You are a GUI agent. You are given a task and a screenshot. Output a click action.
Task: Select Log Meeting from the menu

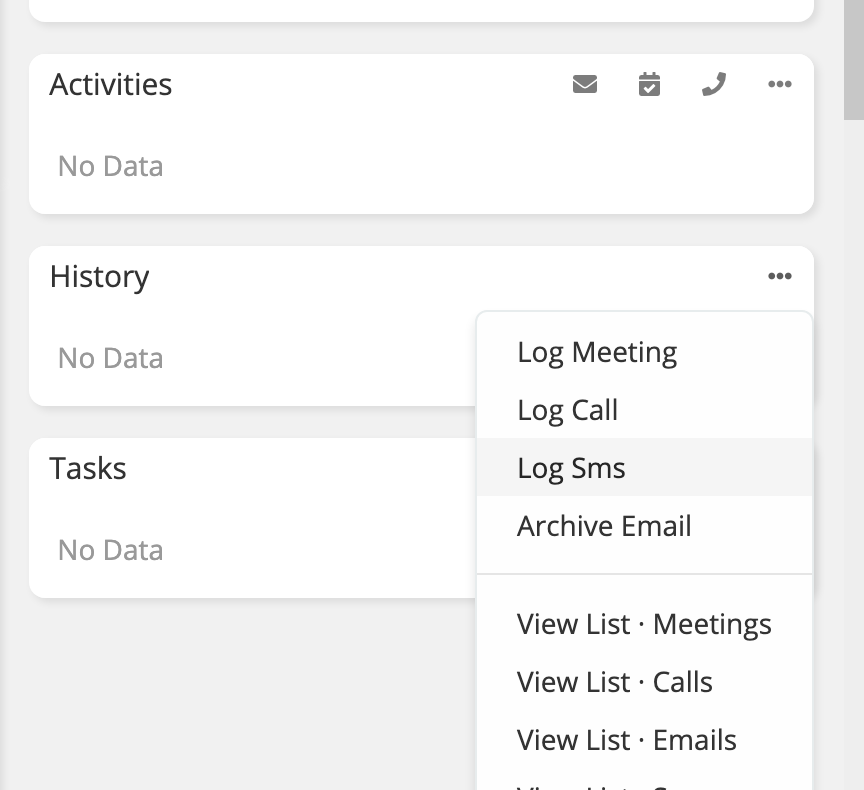pos(597,352)
